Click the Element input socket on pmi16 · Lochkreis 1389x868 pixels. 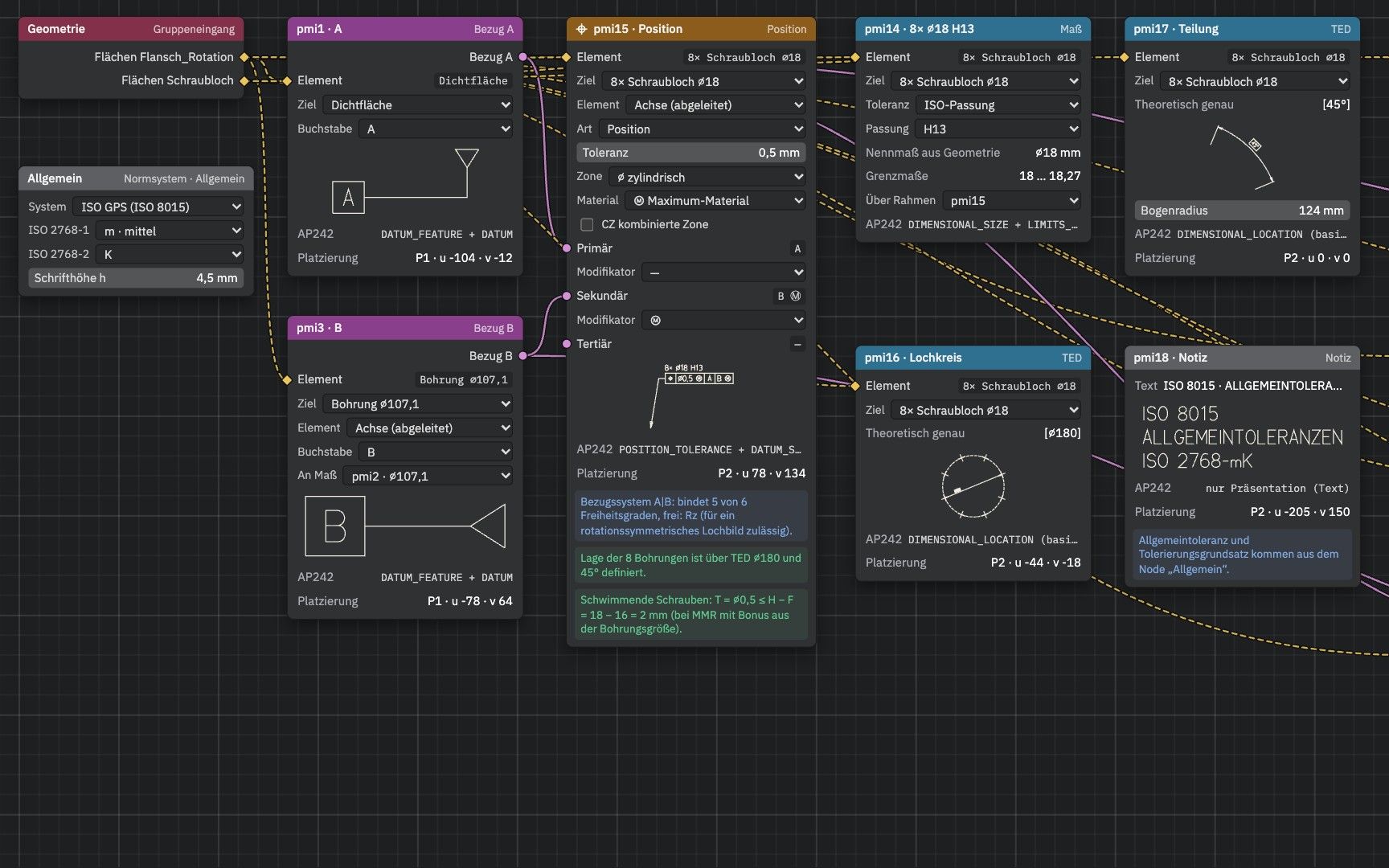(x=856, y=386)
